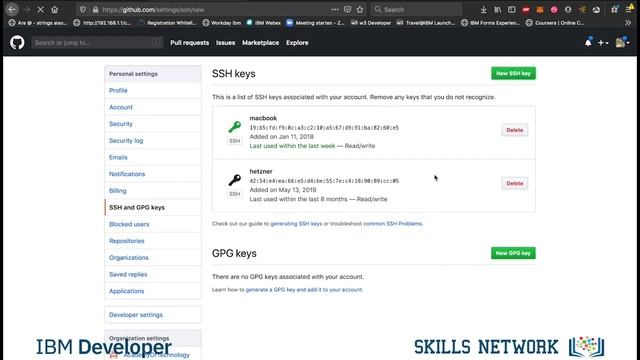Open the page actions three-dot menu

[335, 9]
